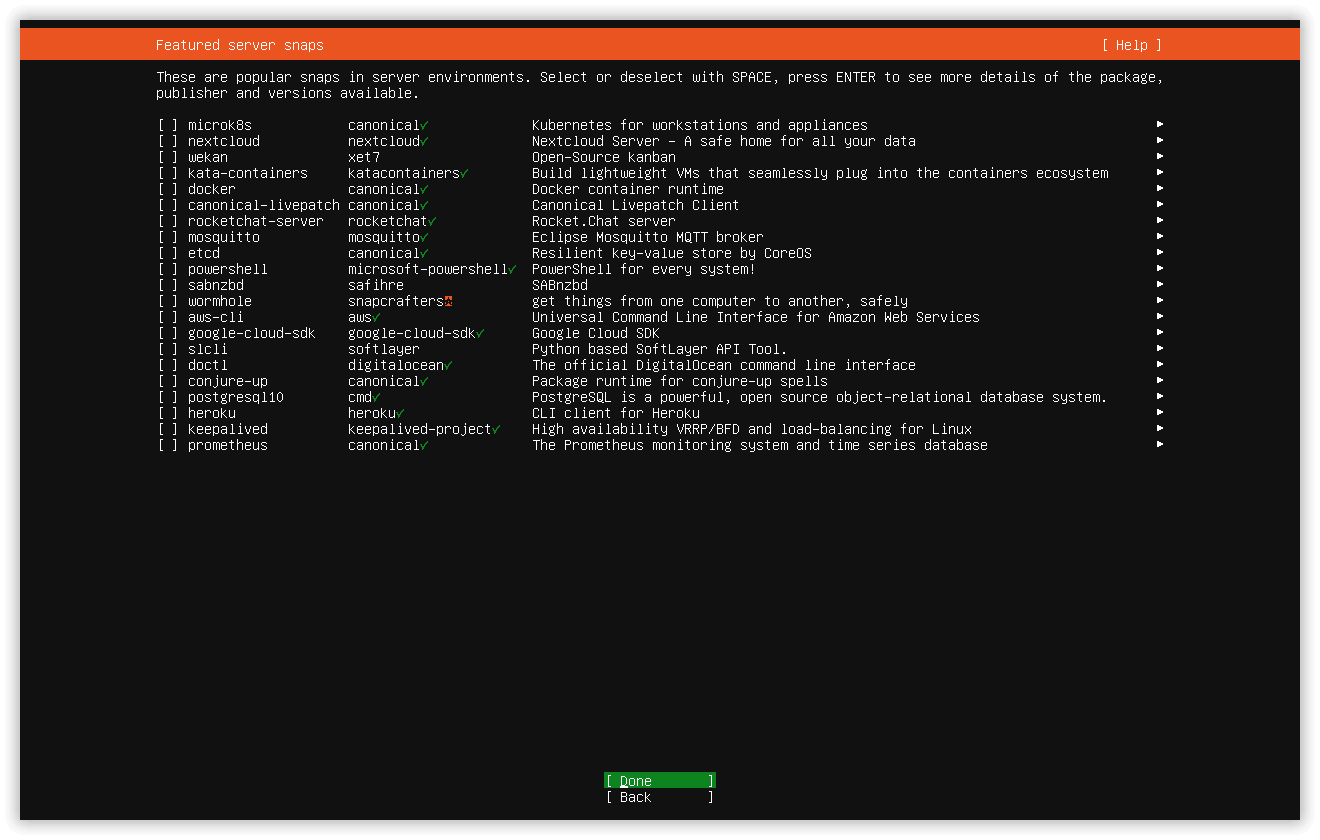Image resolution: width=1320 pixels, height=840 pixels.
Task: Select the conjure-up snap name
Action: click(228, 381)
